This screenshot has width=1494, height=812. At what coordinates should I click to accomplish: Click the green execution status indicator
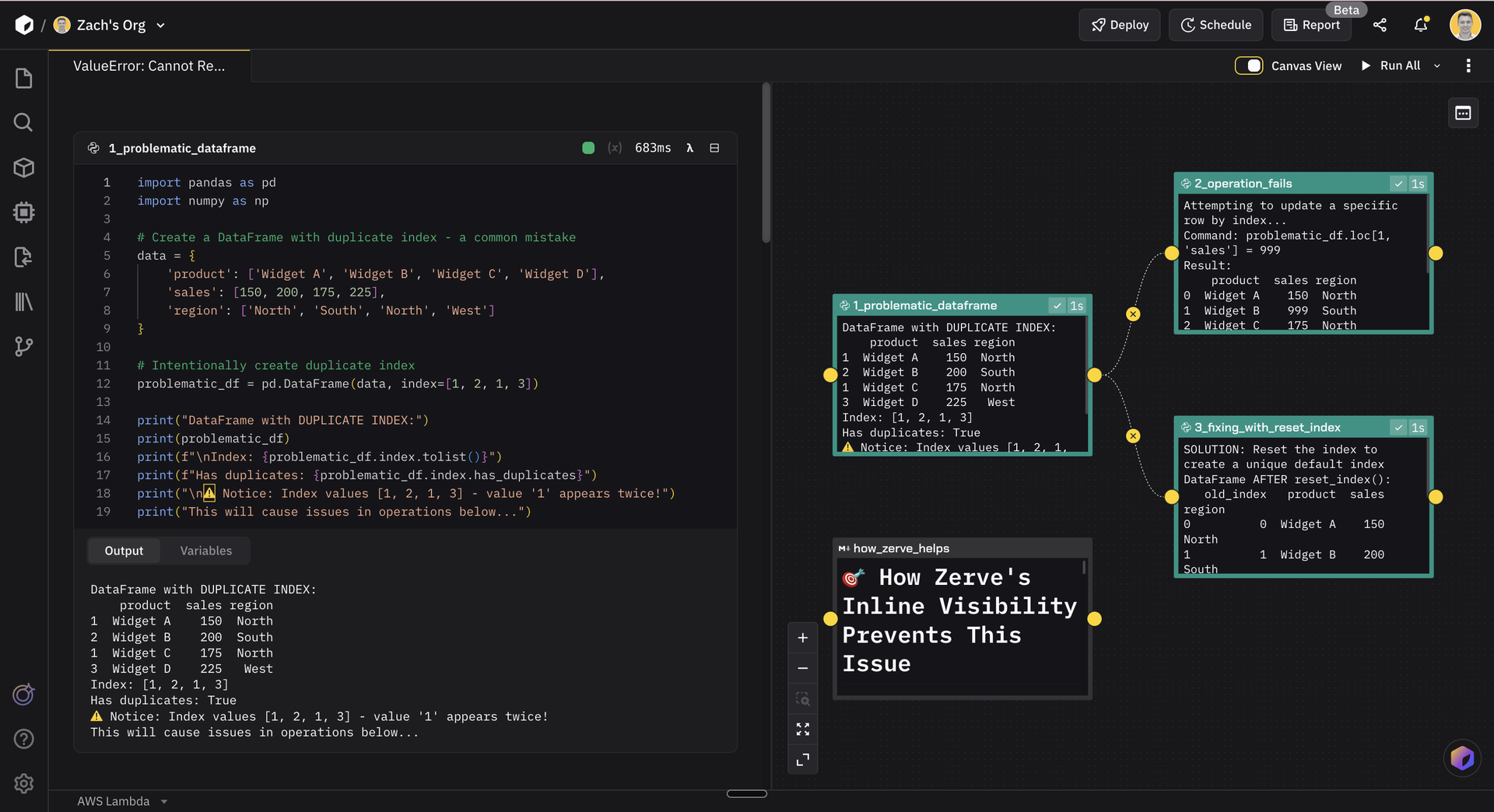tap(588, 148)
